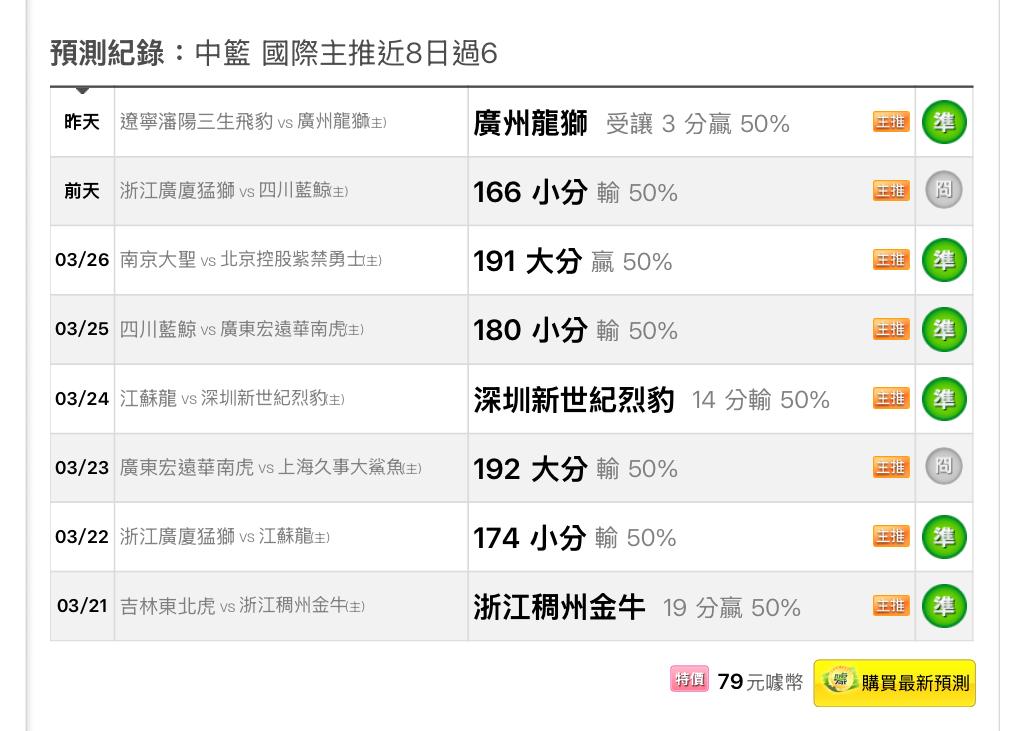
Task: Click the gray 悶 icon for 166 小分
Action: pos(943,190)
